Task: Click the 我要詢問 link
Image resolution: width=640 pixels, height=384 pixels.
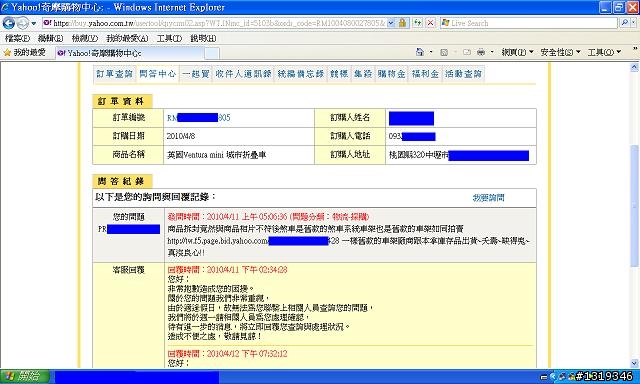Action: [x=488, y=198]
